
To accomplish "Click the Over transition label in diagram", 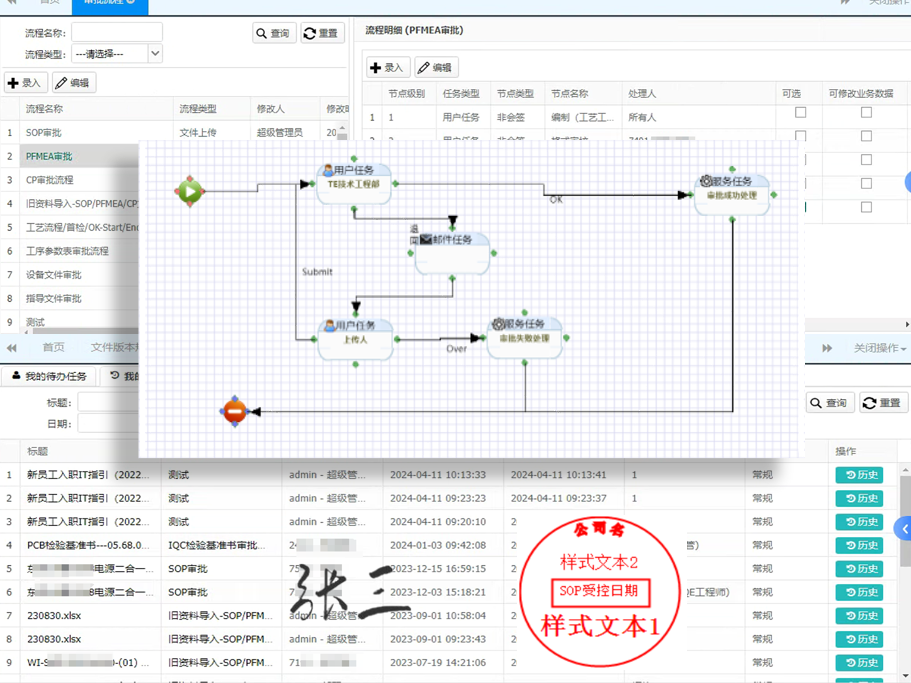I will [456, 348].
